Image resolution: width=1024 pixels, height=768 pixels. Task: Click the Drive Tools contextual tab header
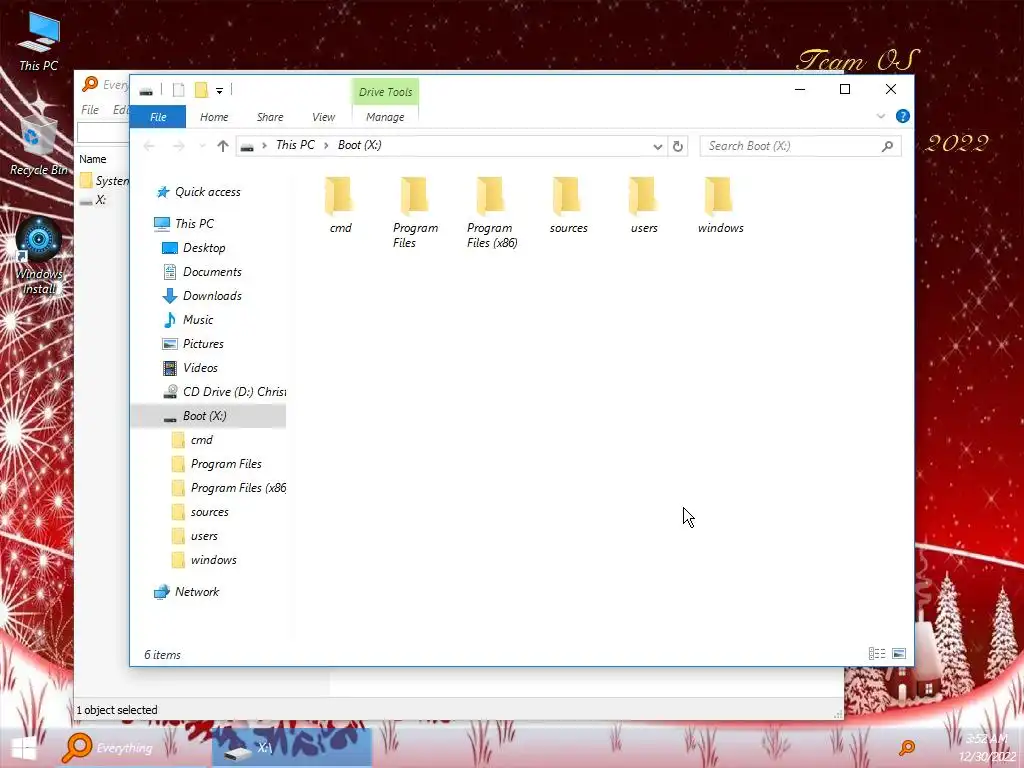[x=385, y=91]
